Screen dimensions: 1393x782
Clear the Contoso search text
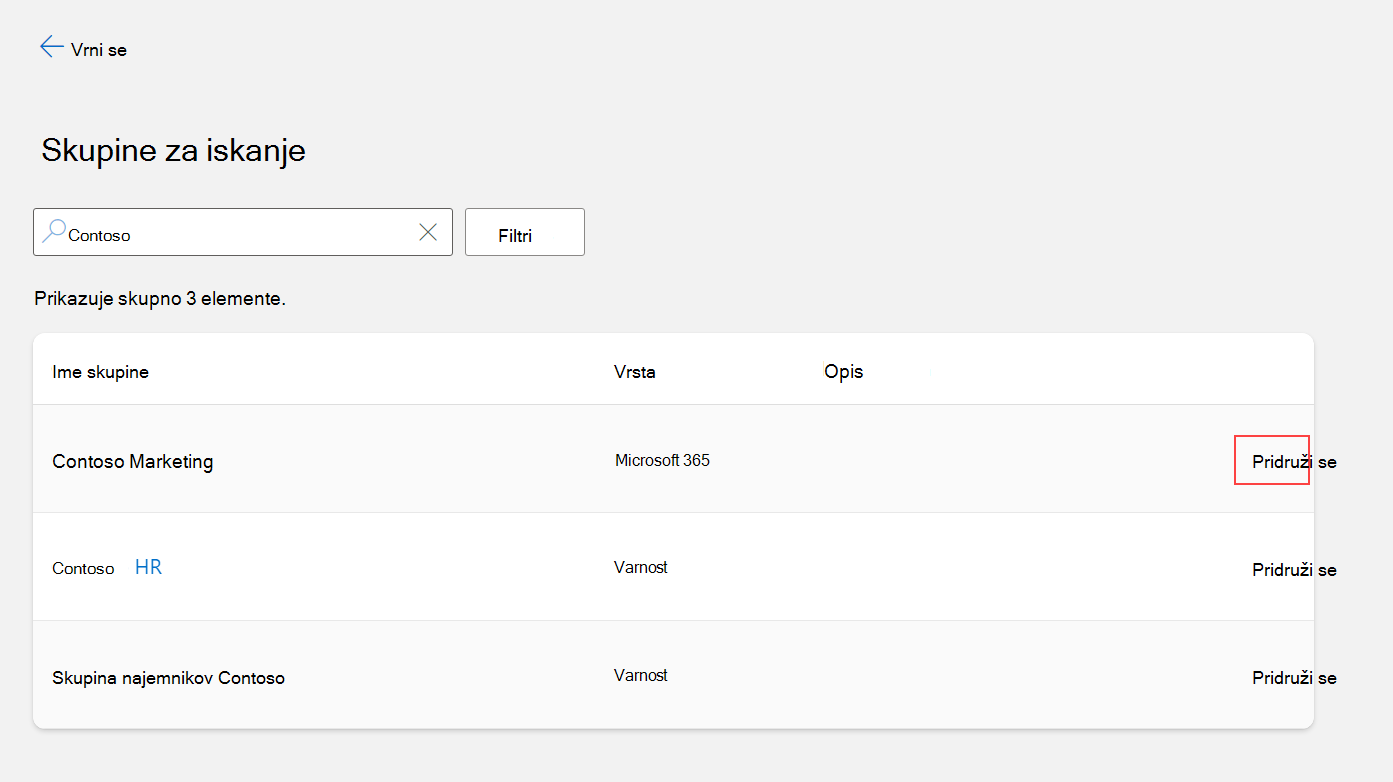click(428, 232)
